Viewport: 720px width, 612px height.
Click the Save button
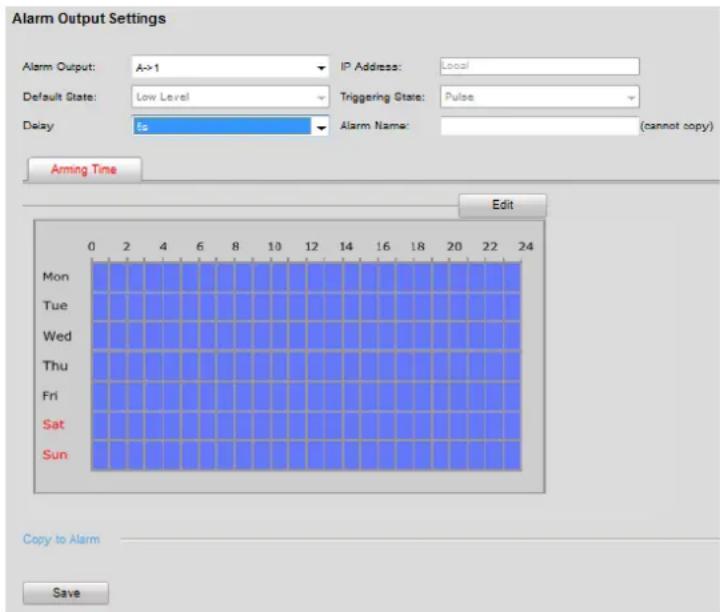point(66,593)
